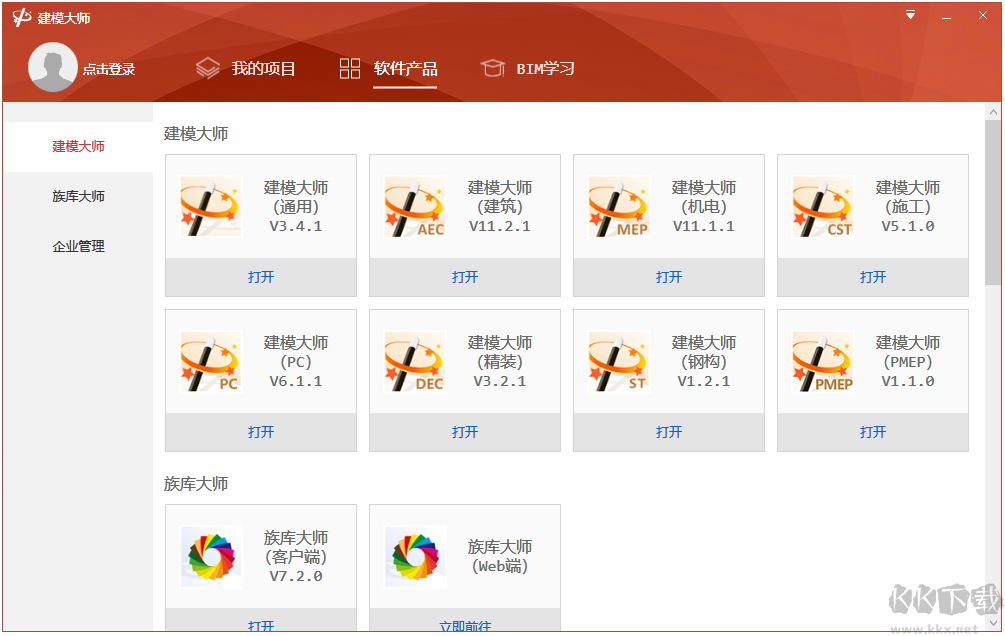Image resolution: width=1005 pixels, height=636 pixels.
Task: Click the scrollbar up arrow
Action: click(x=993, y=112)
